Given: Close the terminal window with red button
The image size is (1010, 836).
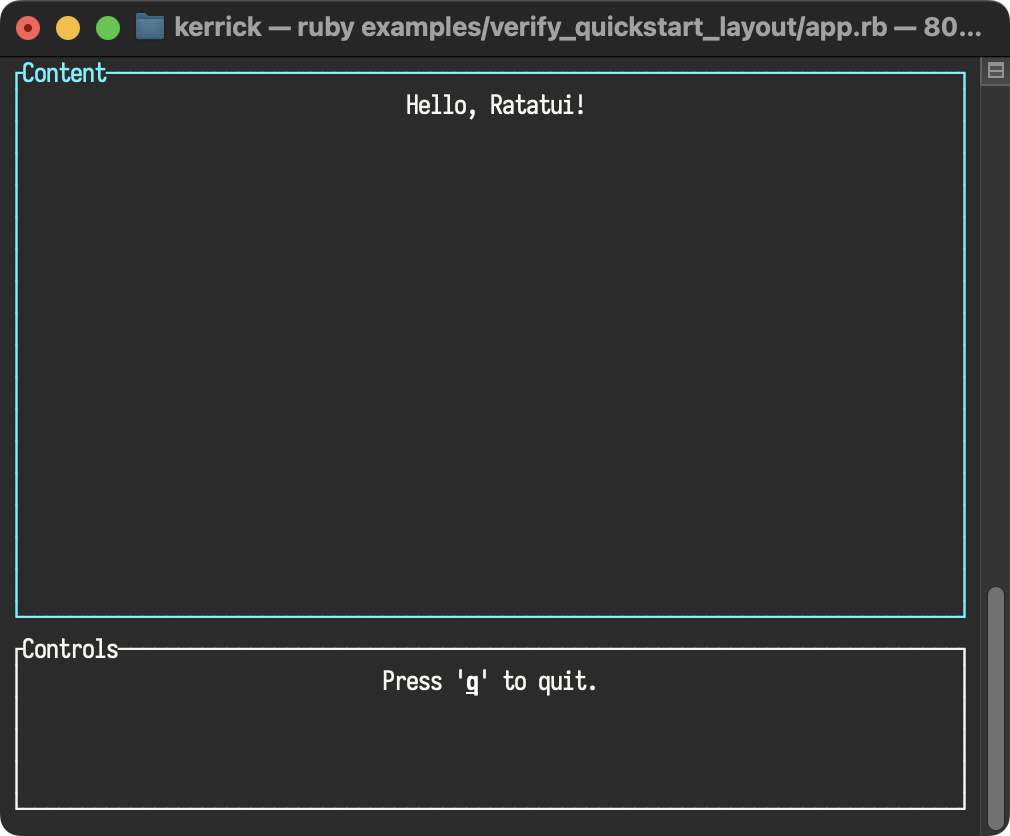Looking at the screenshot, I should click(x=28, y=28).
